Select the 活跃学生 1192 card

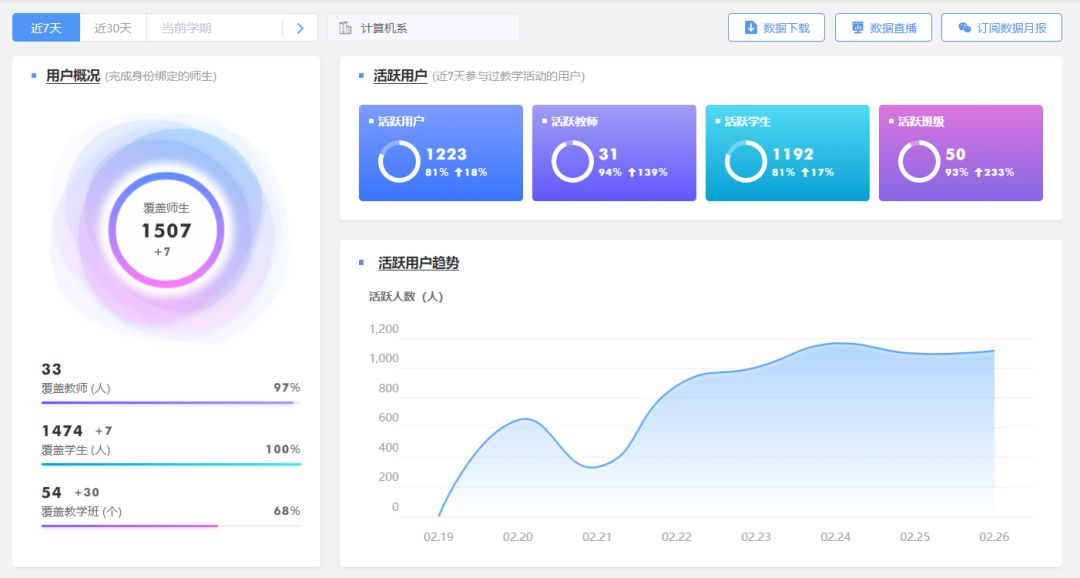[x=787, y=153]
